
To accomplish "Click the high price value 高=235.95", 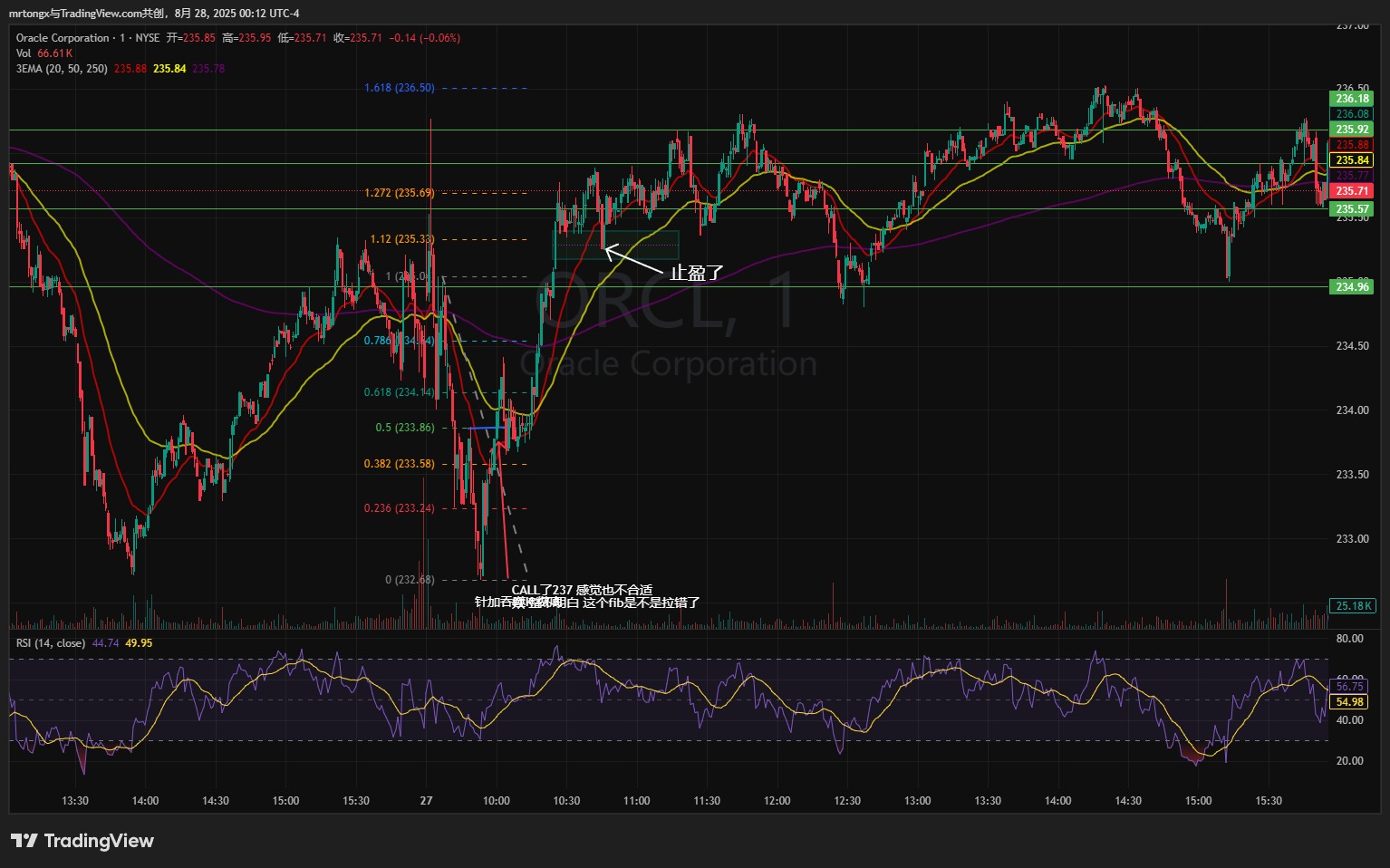I will (x=246, y=38).
